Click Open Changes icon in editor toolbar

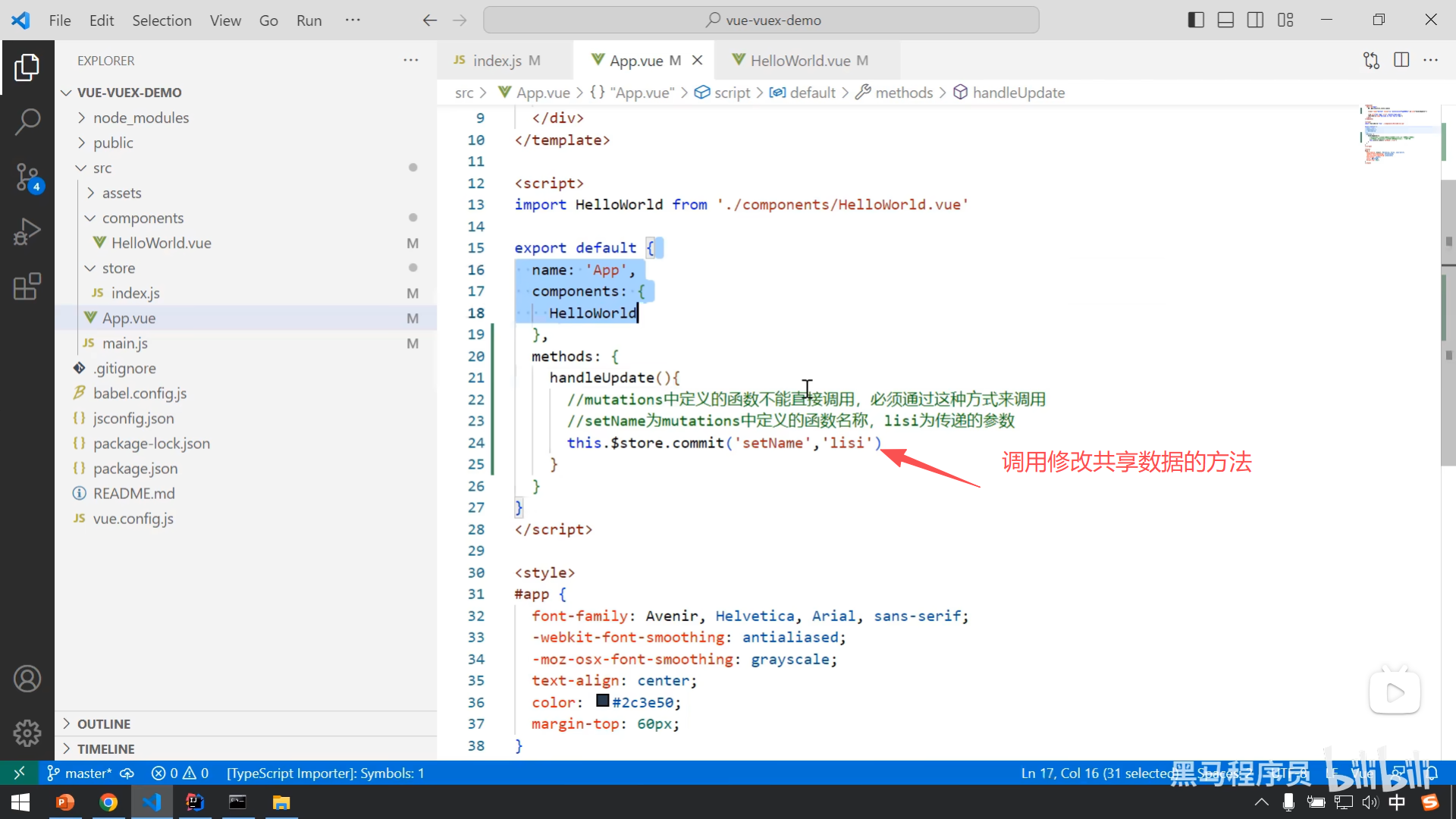point(1371,61)
